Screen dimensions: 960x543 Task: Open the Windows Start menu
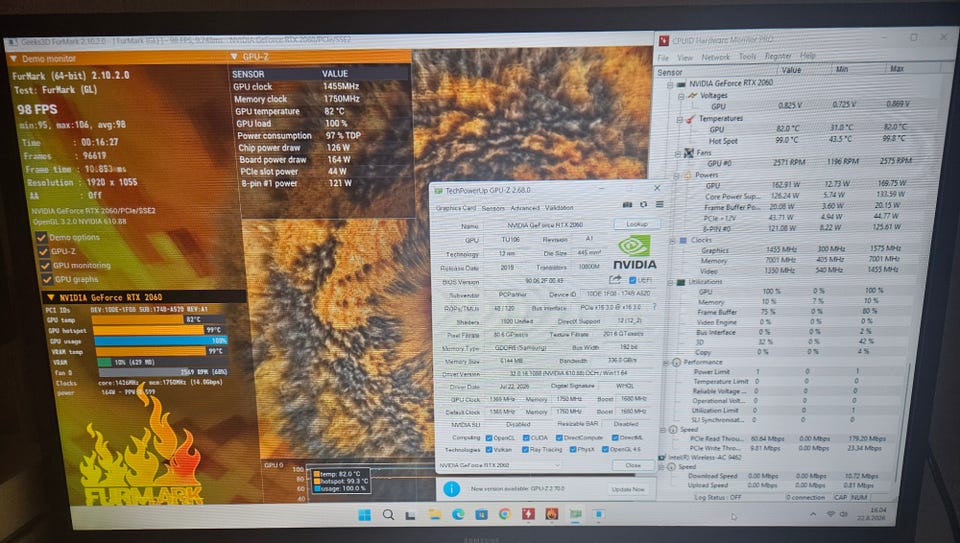coord(364,515)
